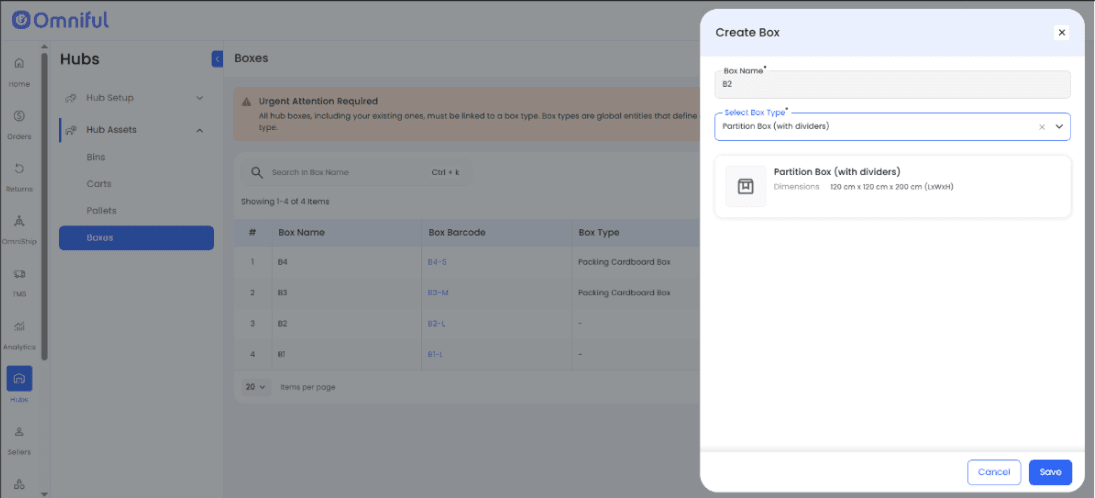Close the Create Box dialog
Screen dimensions: 1095x498
1061,32
